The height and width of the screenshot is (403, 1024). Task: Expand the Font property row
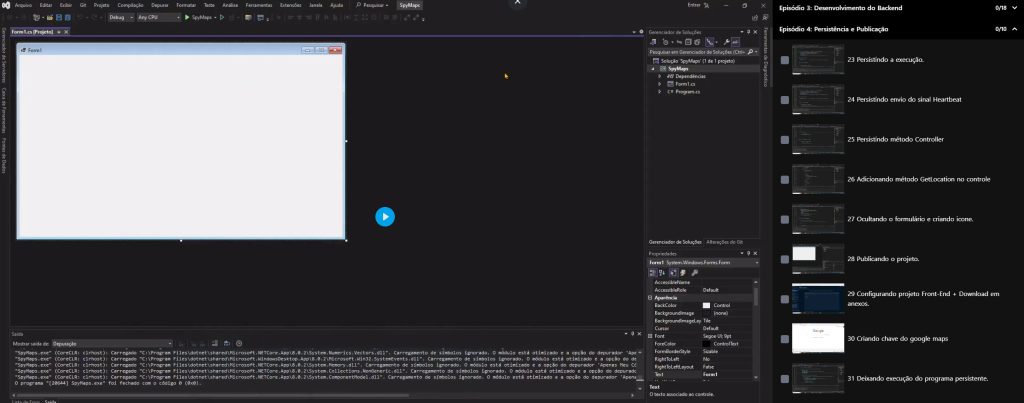(x=650, y=336)
